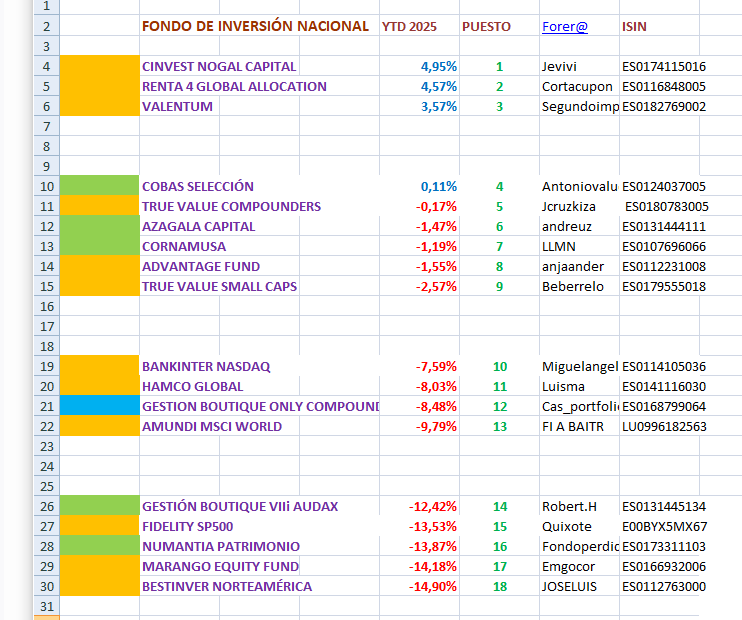Select row 10 via its row header
The width and height of the screenshot is (742, 620).
tap(46, 186)
